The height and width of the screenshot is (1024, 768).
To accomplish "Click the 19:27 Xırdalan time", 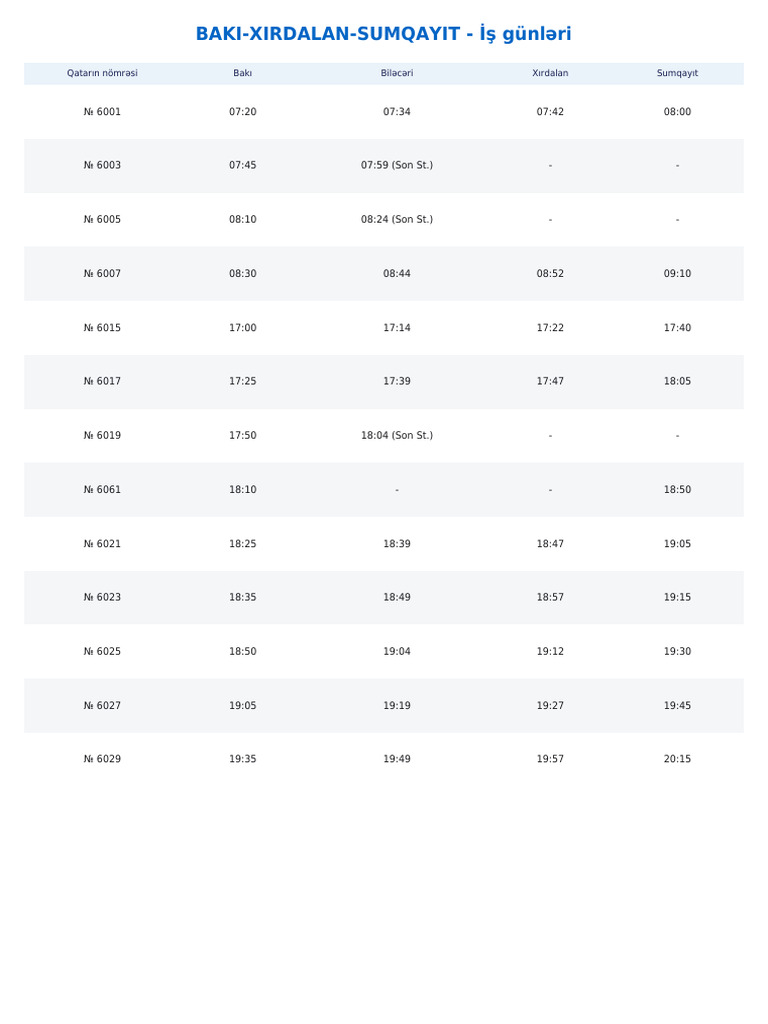I will 550,706.
